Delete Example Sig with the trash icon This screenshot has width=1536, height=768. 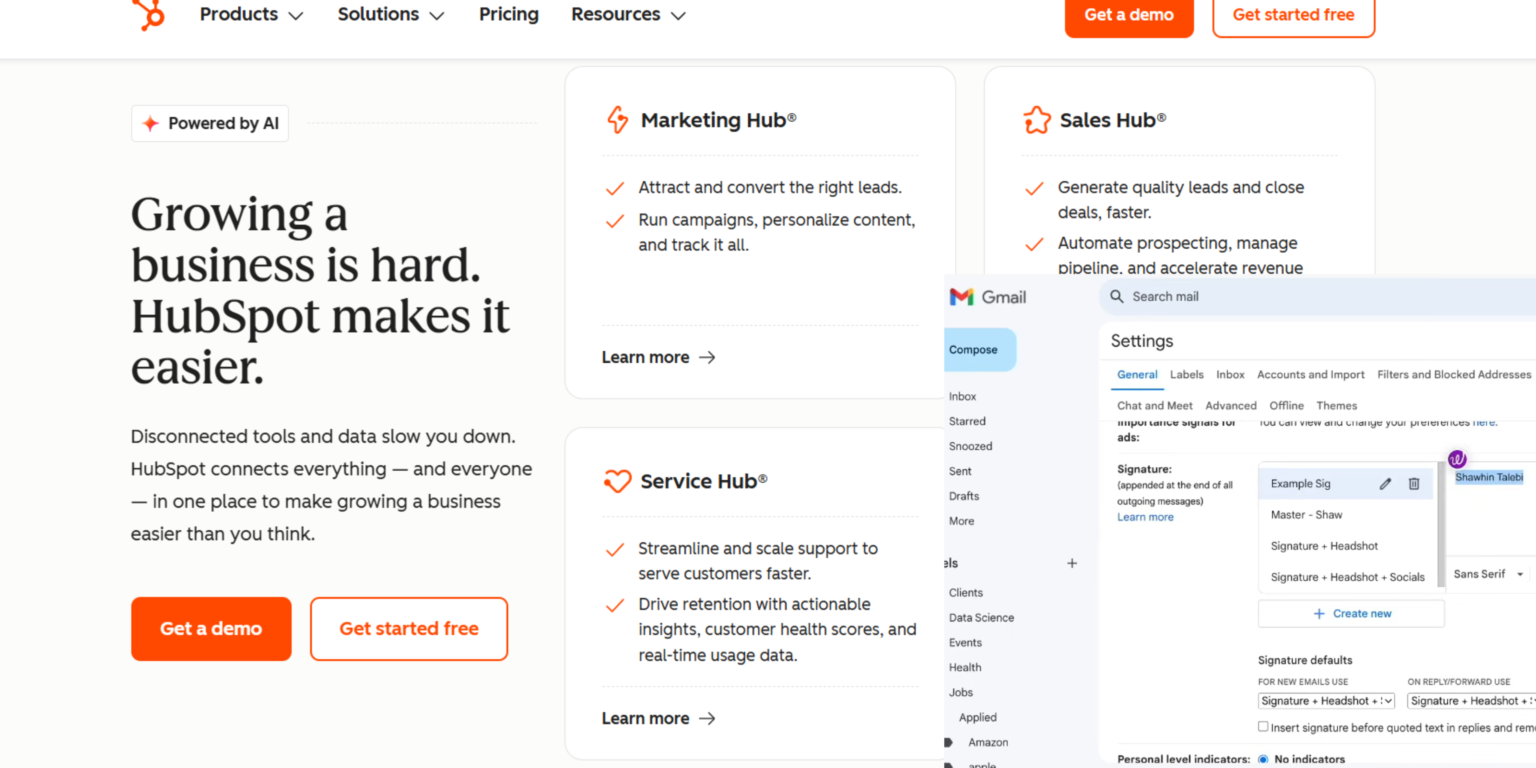coord(1414,484)
